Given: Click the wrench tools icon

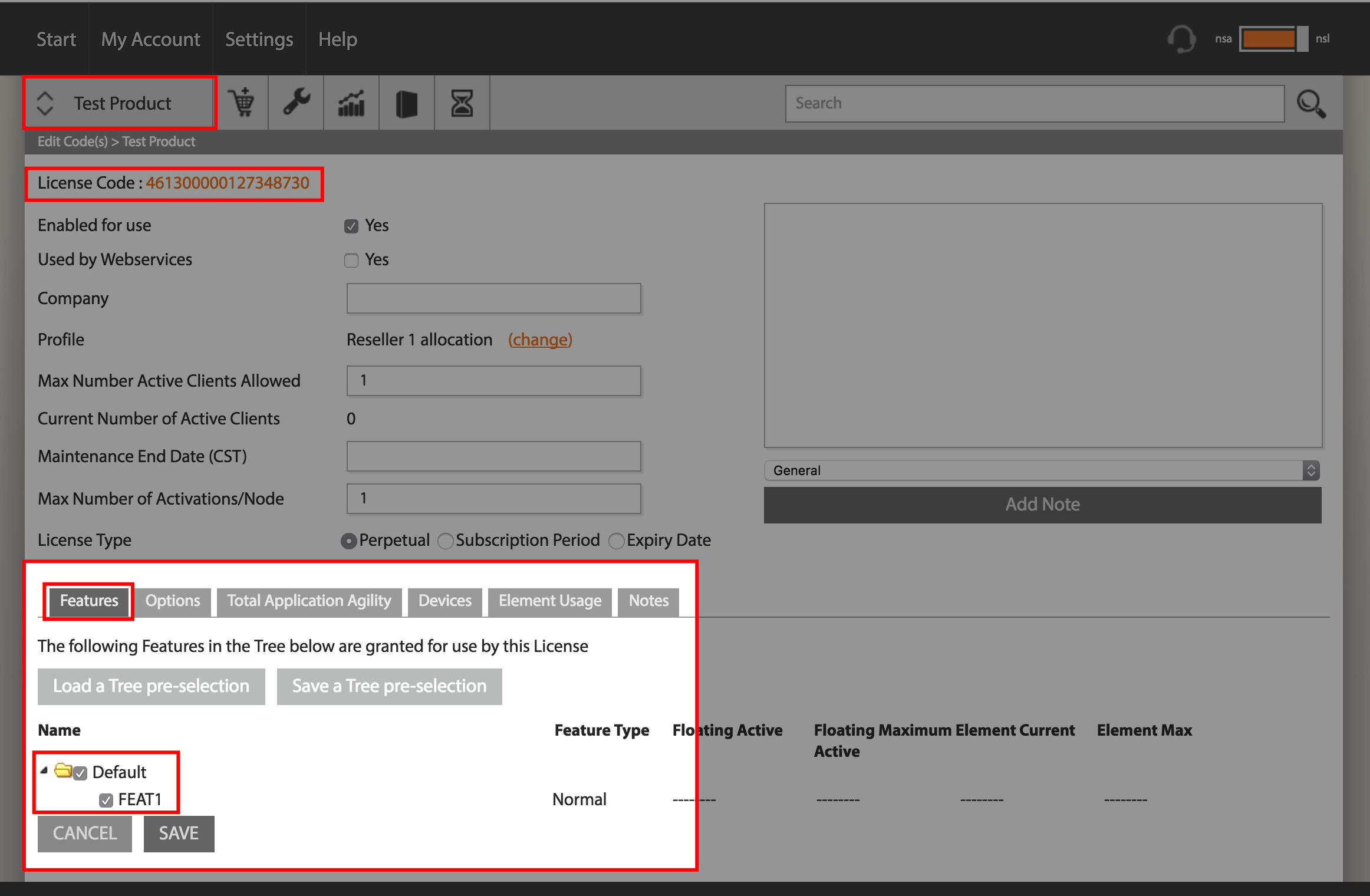Looking at the screenshot, I should tap(296, 103).
